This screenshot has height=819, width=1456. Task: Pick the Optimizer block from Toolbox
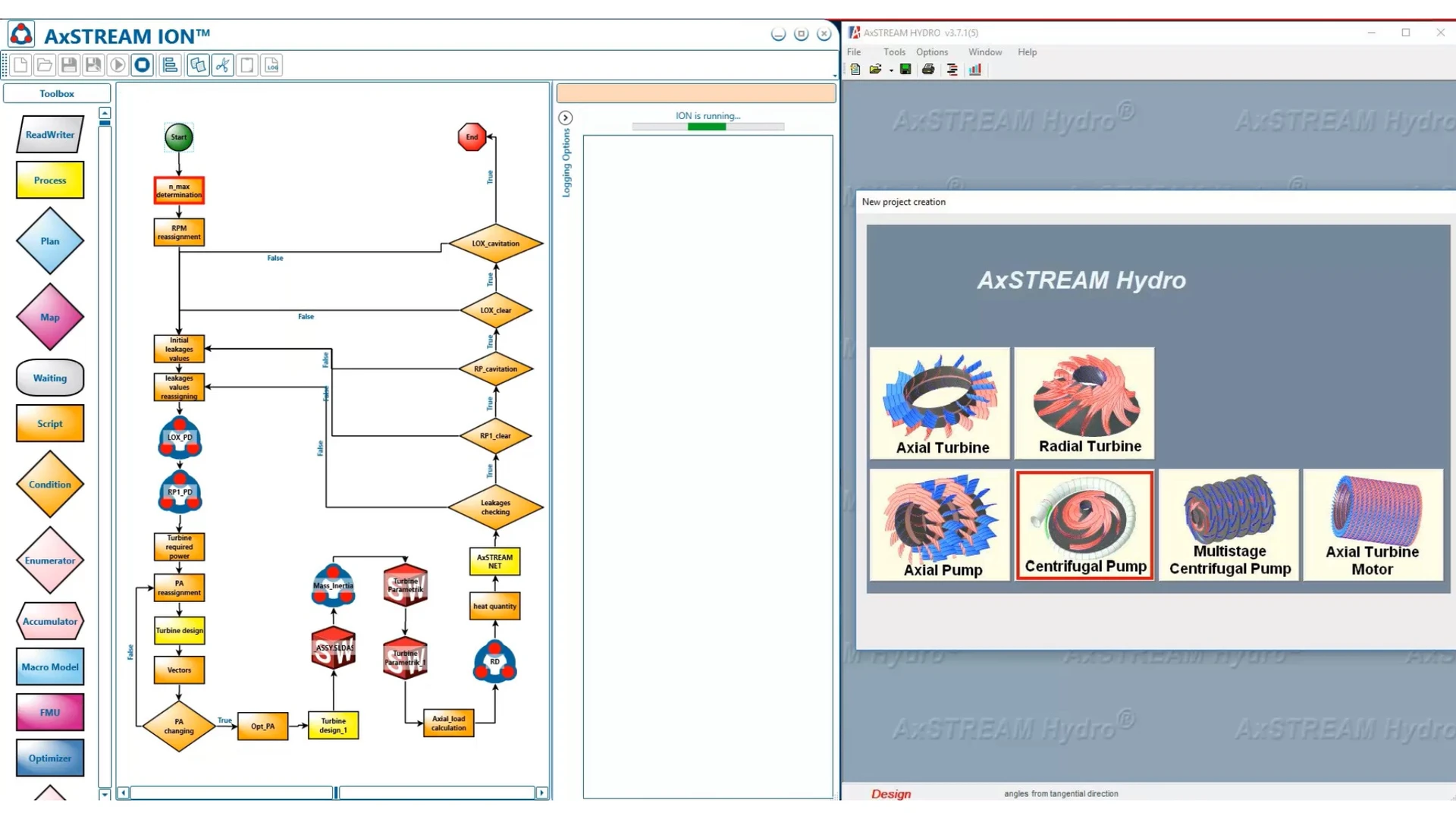(50, 758)
